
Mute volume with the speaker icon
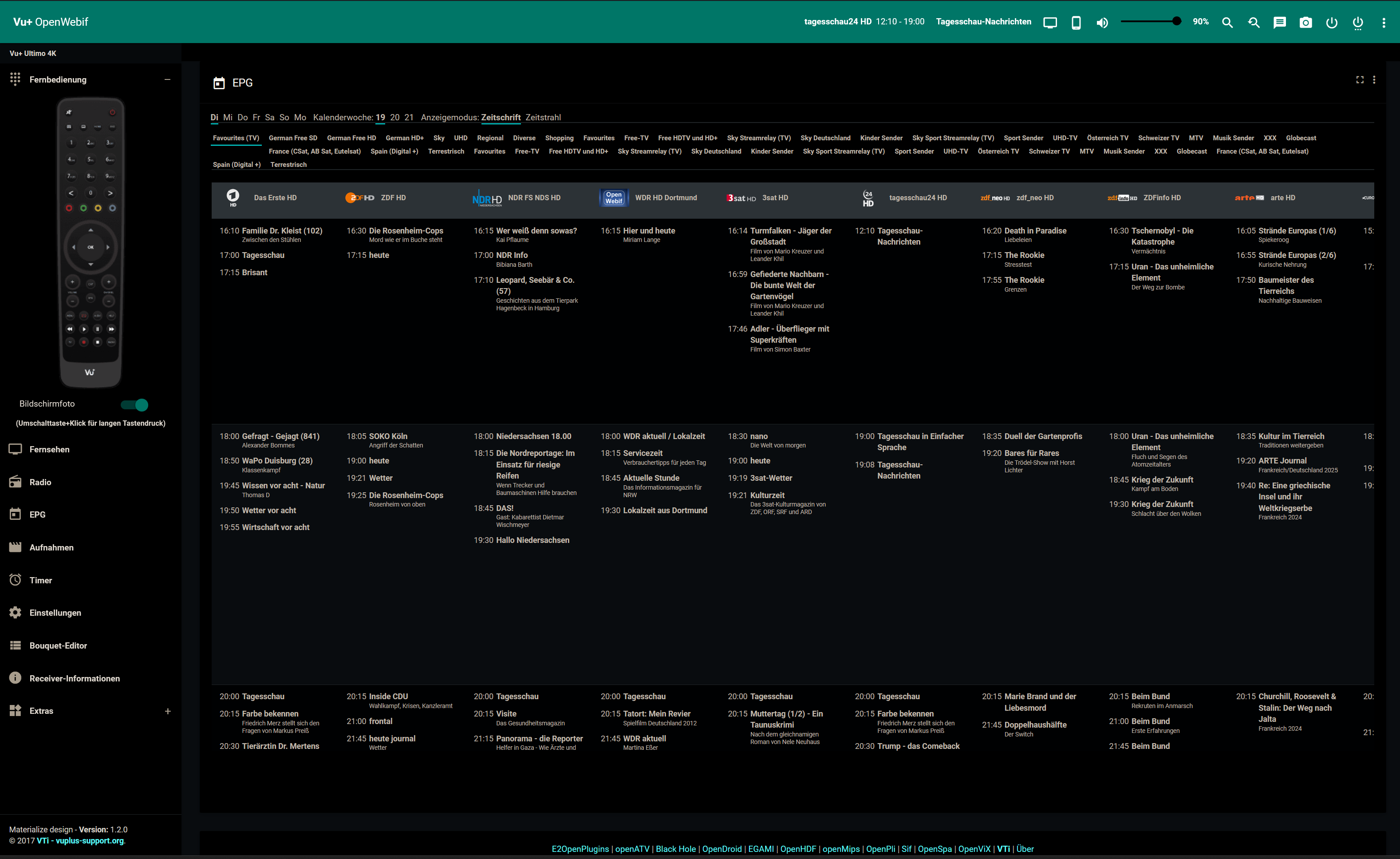[1102, 23]
